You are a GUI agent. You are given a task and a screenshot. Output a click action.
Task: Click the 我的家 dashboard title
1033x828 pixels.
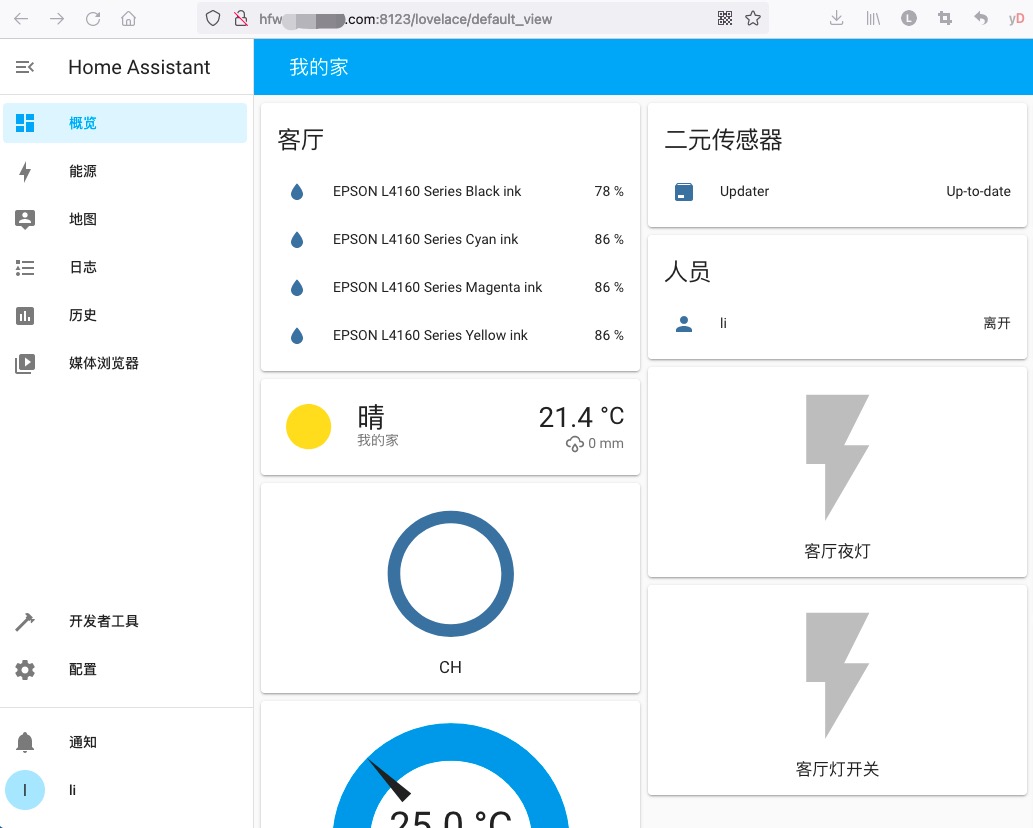coord(319,67)
